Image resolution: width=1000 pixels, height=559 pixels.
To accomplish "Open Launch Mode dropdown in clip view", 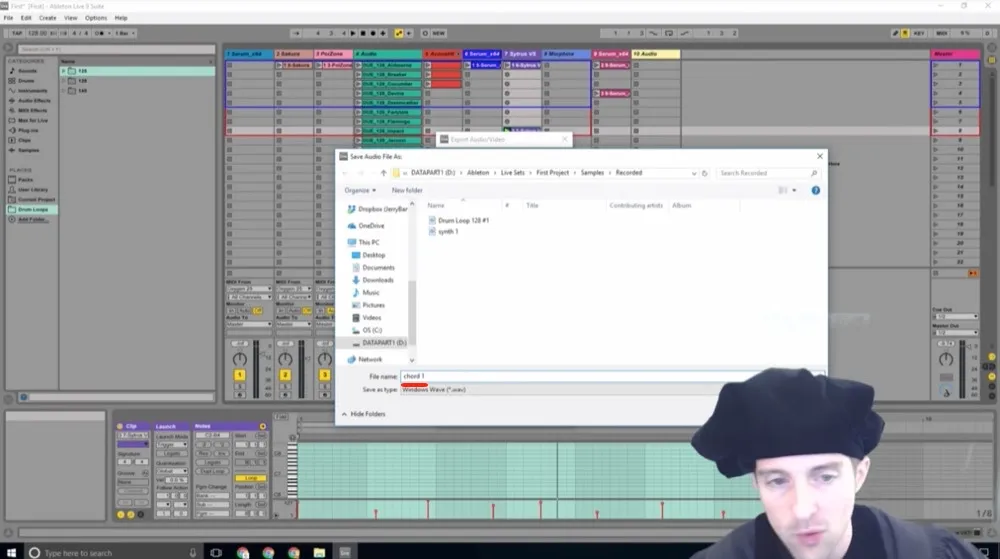I will coord(171,445).
